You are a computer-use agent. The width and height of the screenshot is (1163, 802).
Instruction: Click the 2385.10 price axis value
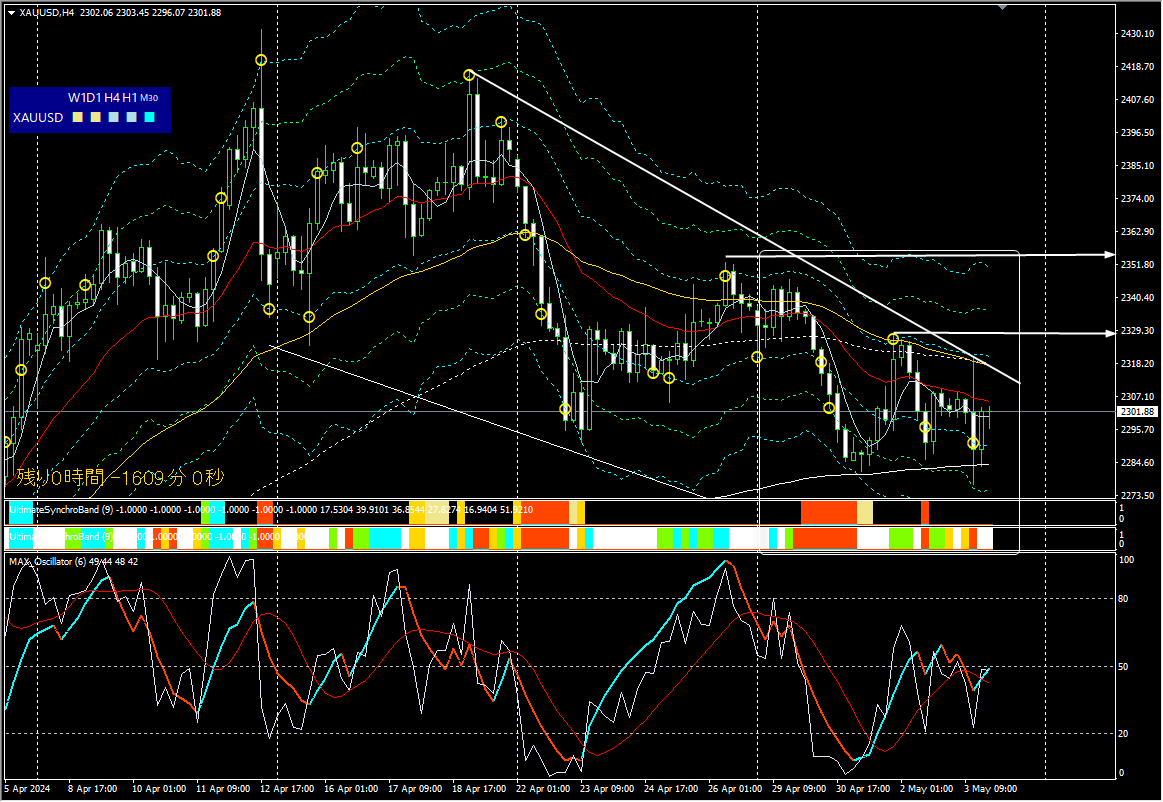(x=1137, y=165)
